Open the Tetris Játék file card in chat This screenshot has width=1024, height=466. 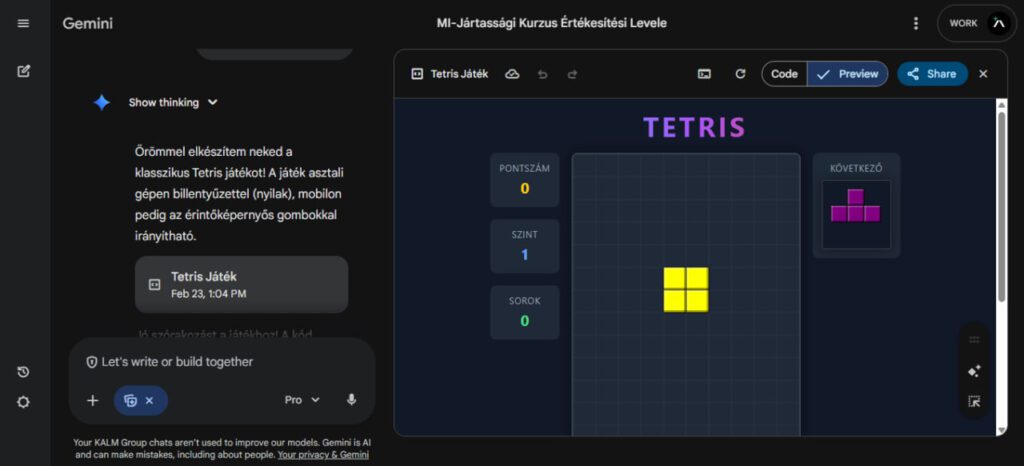241,284
